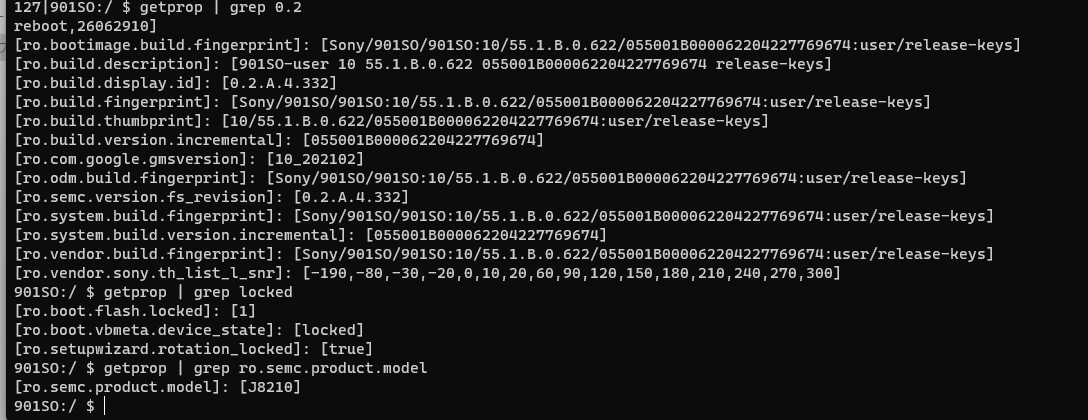Screen dimensions: 1088x420
Task: Click the ro.build.fingerprint property line
Action: 473,102
